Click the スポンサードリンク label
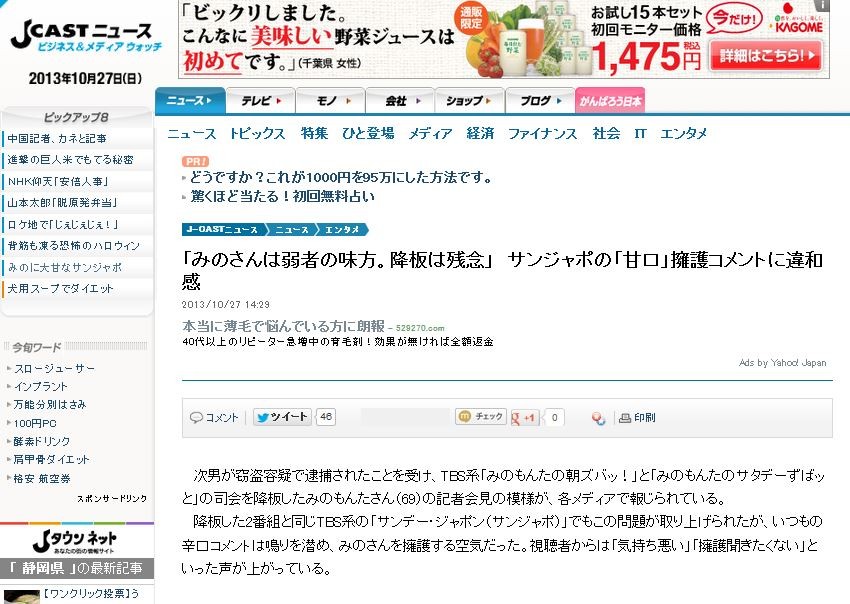Viewport: 850px width, 604px height. (x=112, y=498)
